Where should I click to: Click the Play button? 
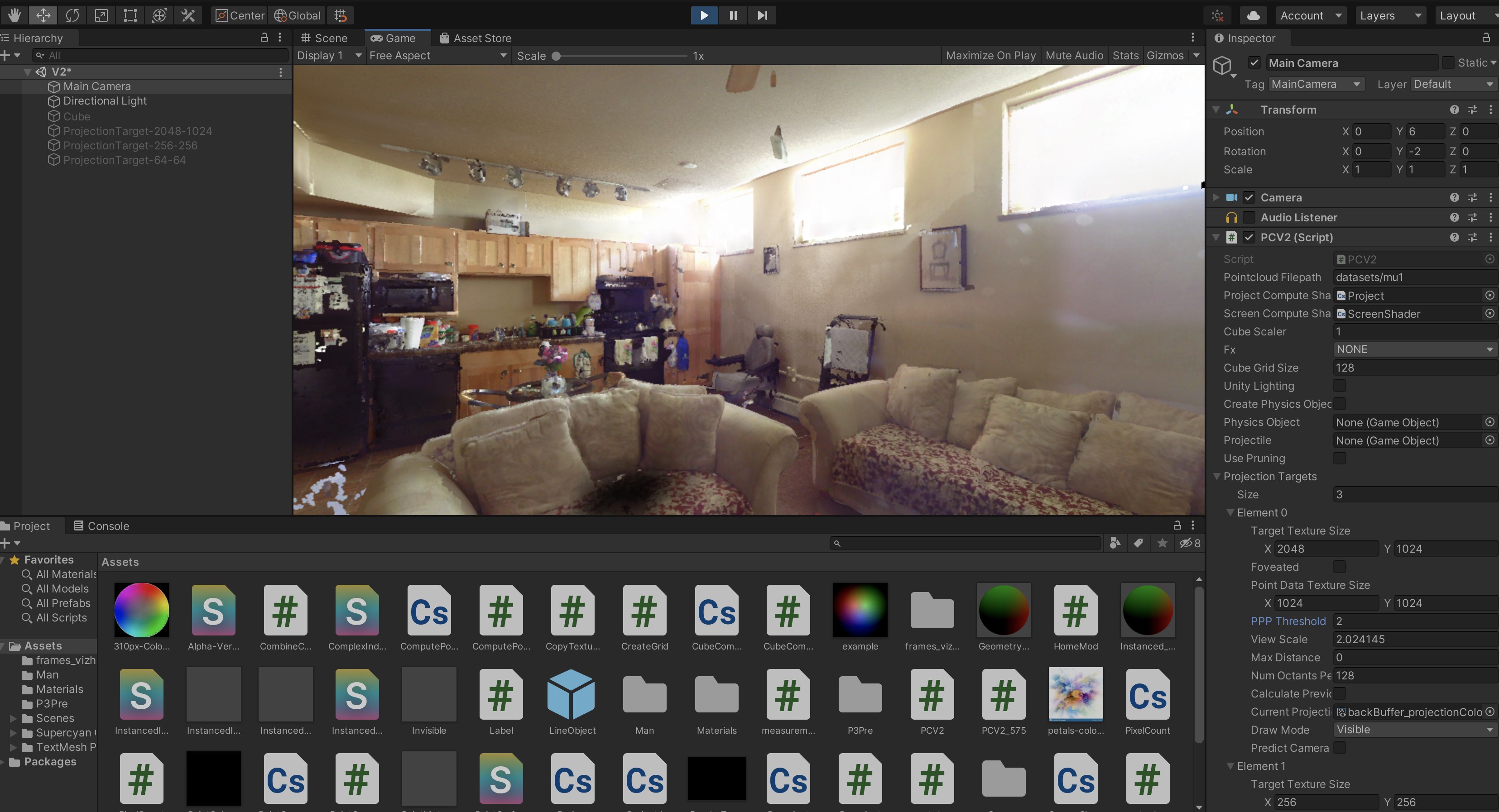pos(704,15)
